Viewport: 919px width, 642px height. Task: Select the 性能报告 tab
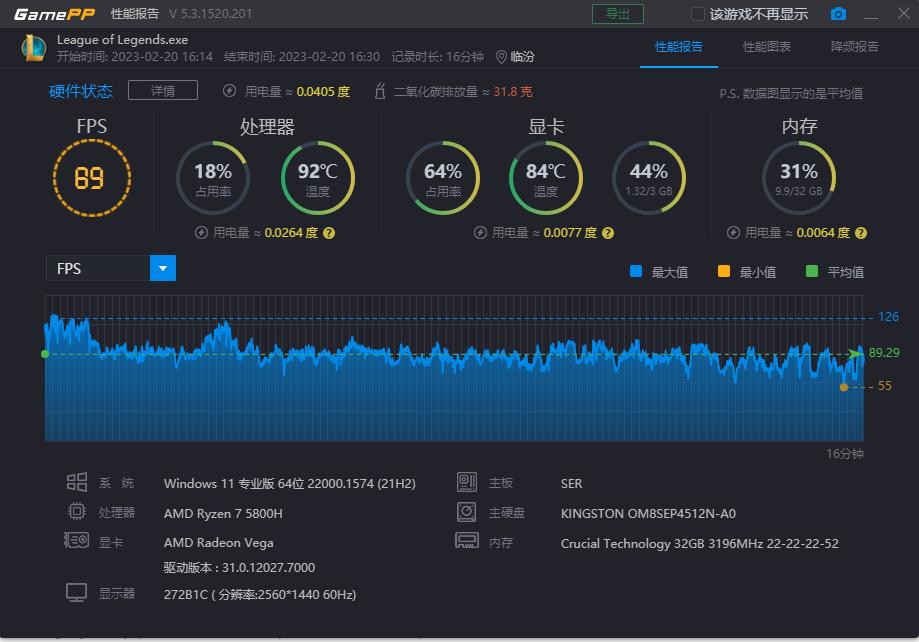point(678,47)
